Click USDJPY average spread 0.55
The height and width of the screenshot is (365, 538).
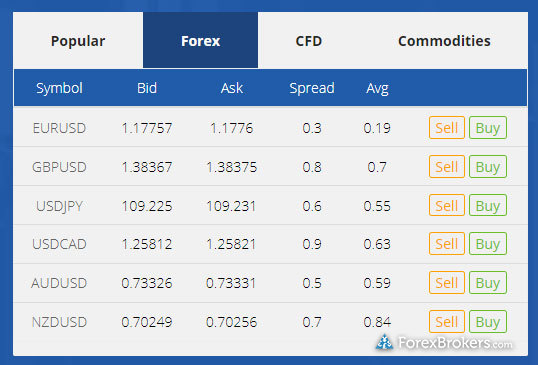[x=377, y=206]
